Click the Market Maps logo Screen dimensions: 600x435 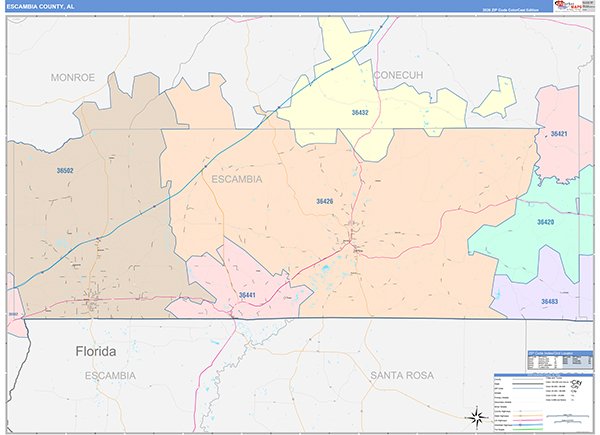[x=568, y=5]
